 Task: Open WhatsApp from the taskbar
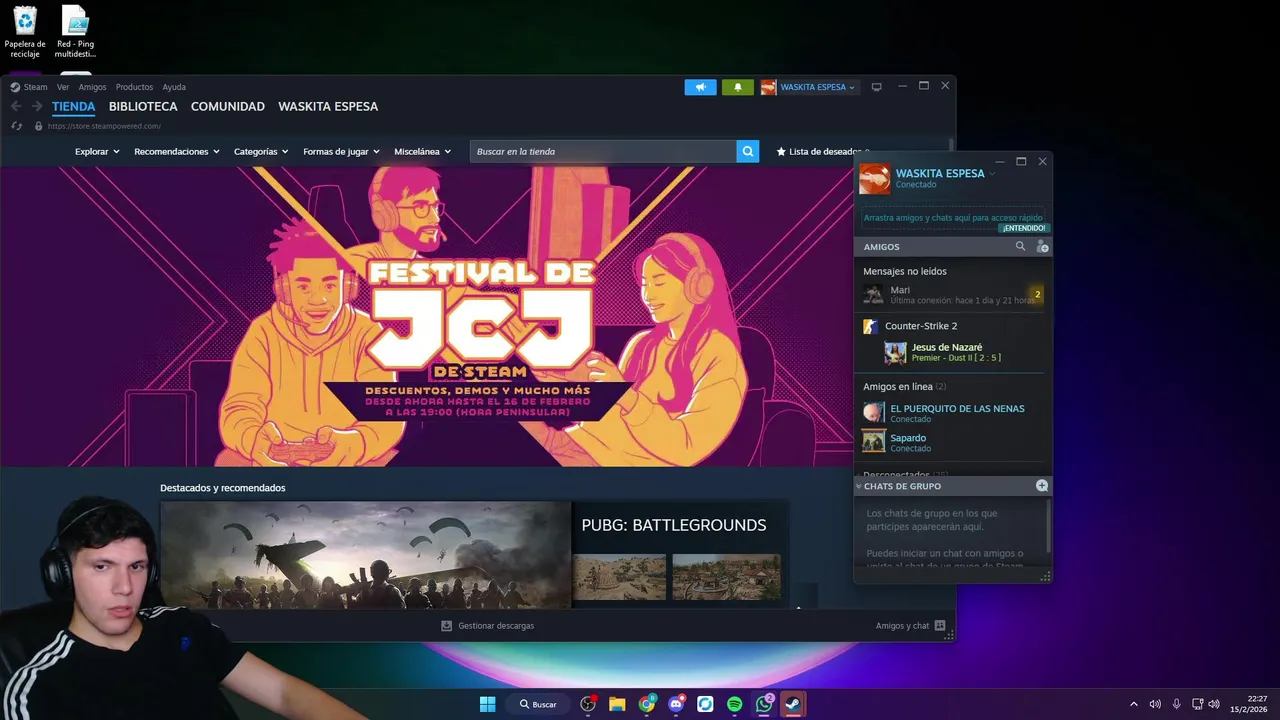(x=764, y=704)
